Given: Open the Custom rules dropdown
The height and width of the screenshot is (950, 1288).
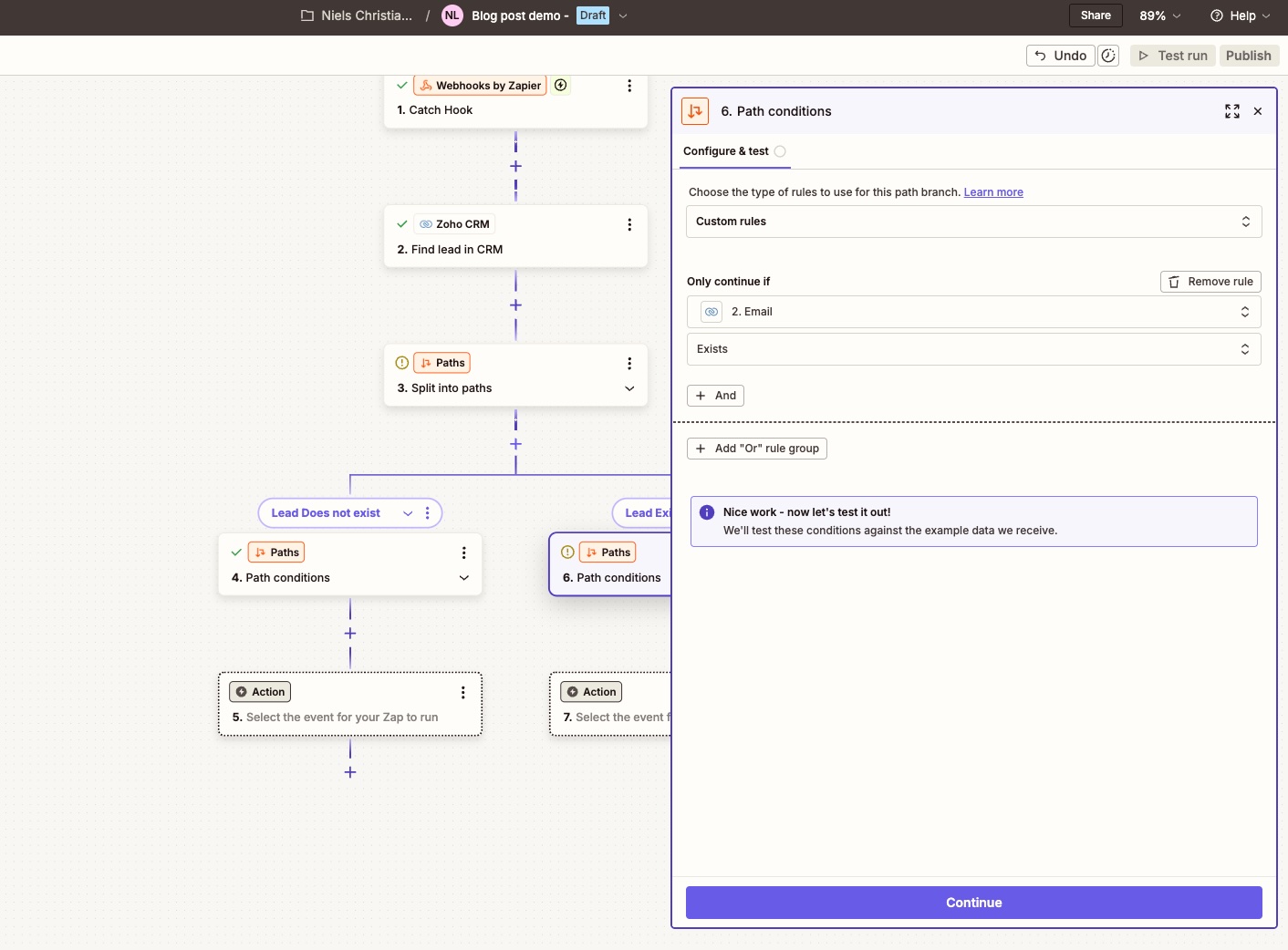Looking at the screenshot, I should 972,222.
